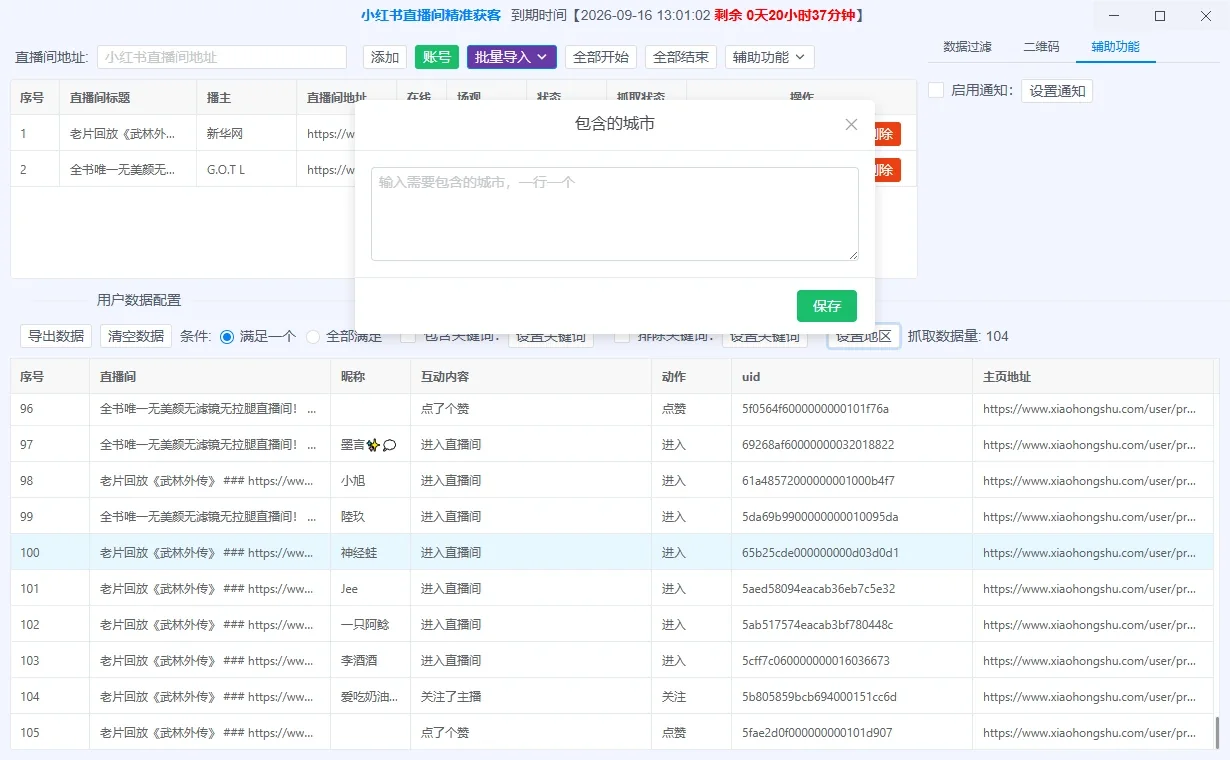Toggle the 包含关键词 checkbox

pos(408,336)
